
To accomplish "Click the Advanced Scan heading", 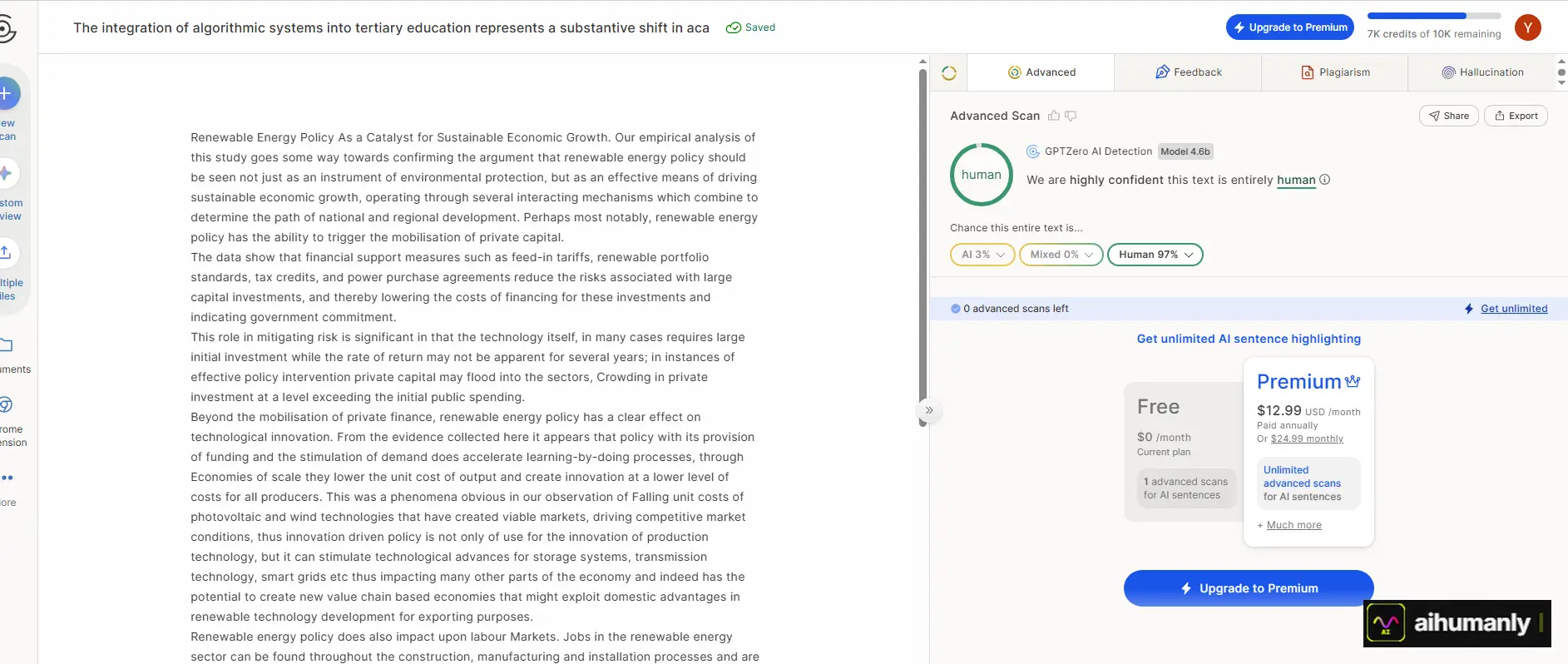I will 995,116.
